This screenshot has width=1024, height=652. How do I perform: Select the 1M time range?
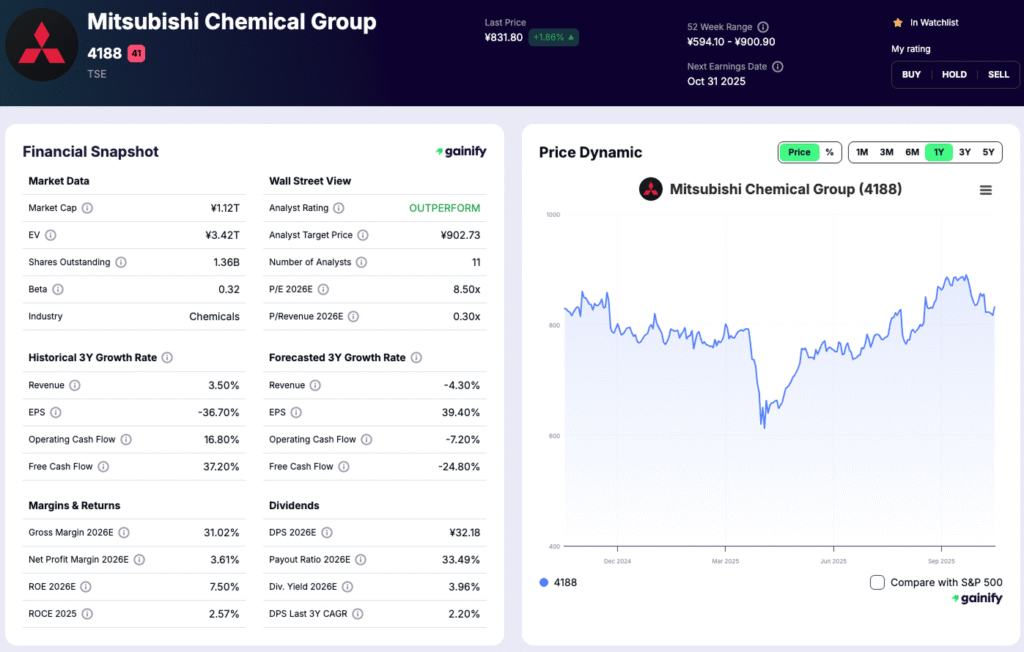click(862, 152)
